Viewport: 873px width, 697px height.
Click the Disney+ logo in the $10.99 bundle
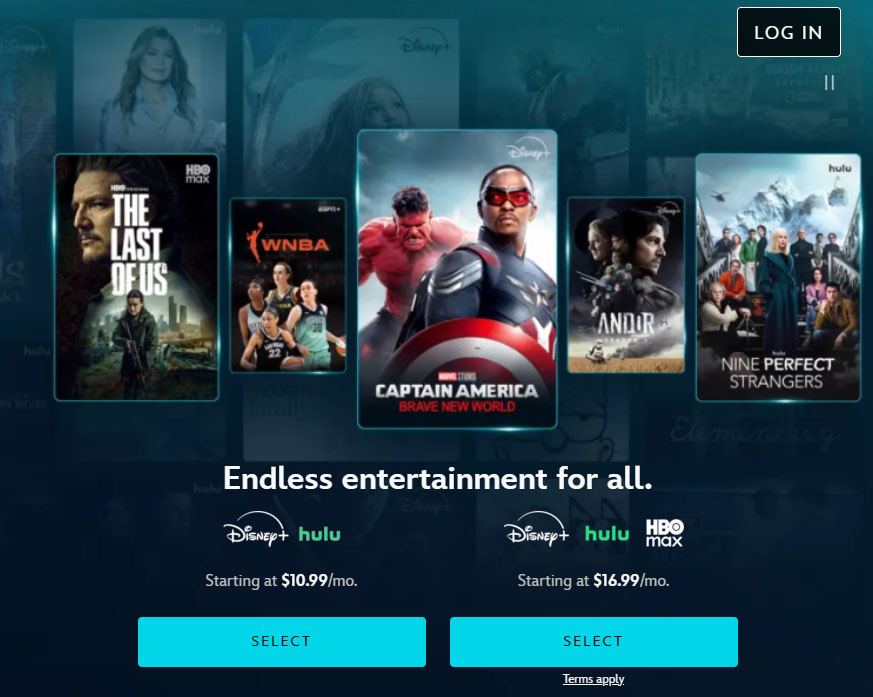[256, 529]
